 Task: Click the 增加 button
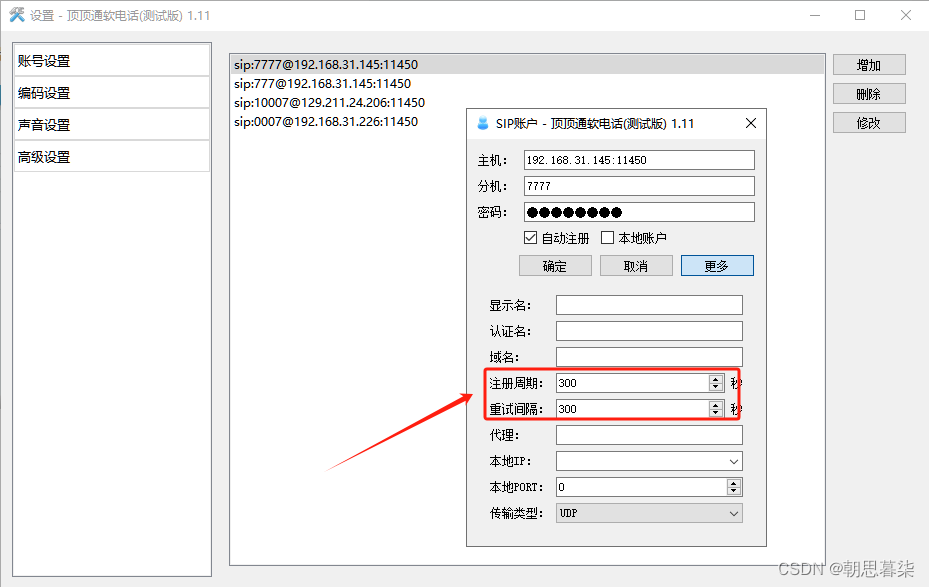pyautogui.click(x=868, y=64)
